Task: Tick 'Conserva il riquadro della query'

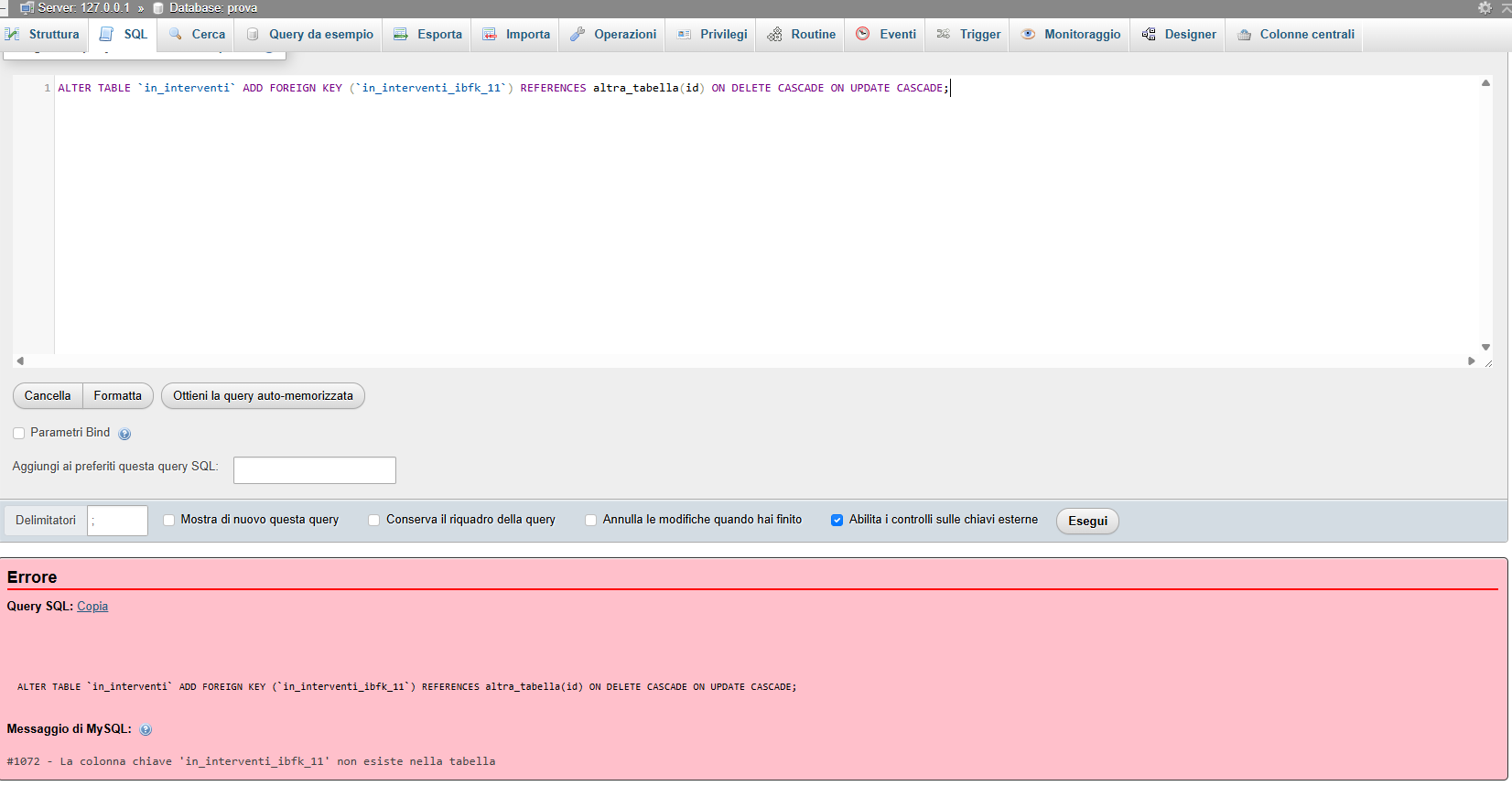Action: coord(373,520)
